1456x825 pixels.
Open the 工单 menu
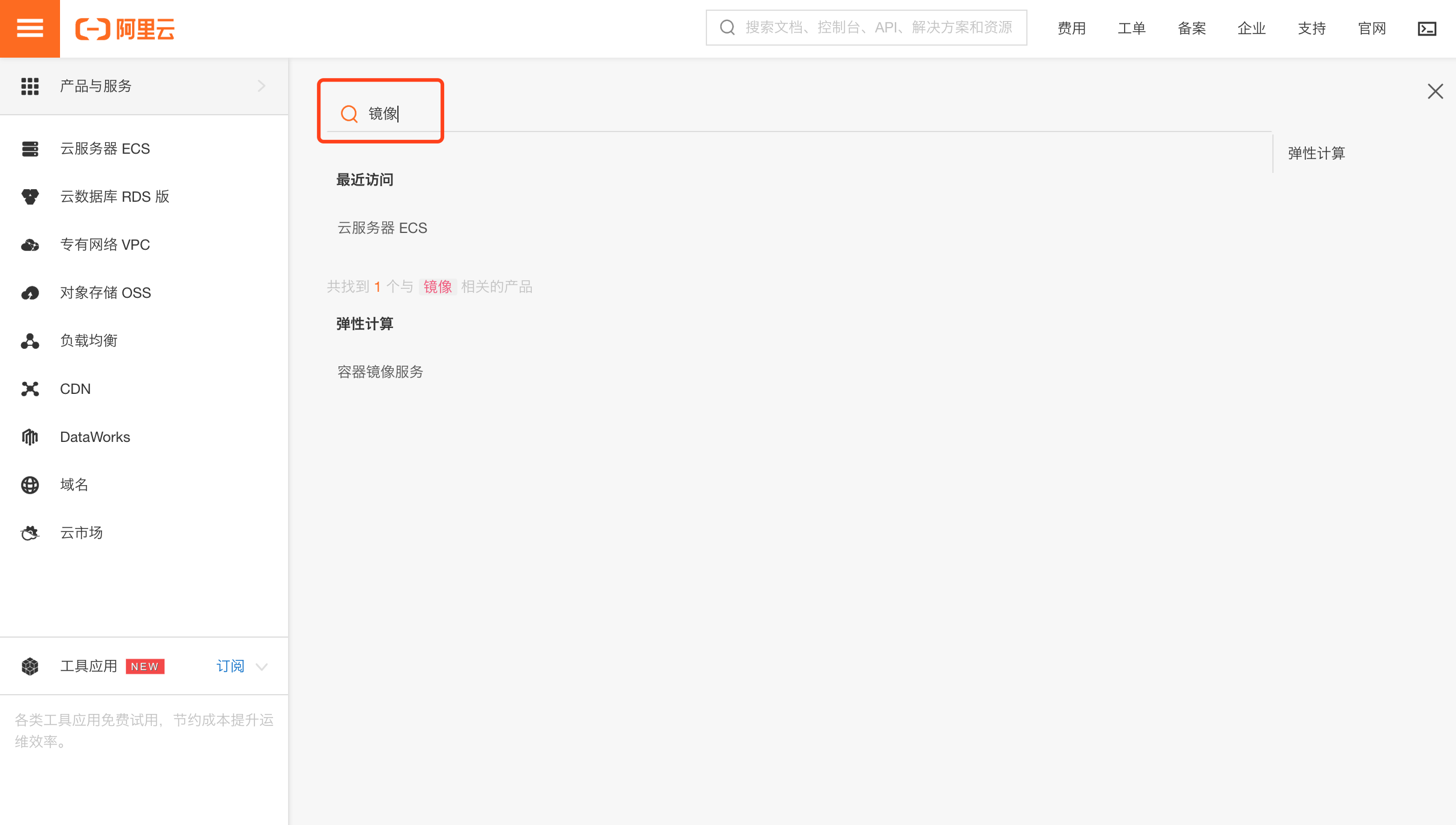[1131, 28]
